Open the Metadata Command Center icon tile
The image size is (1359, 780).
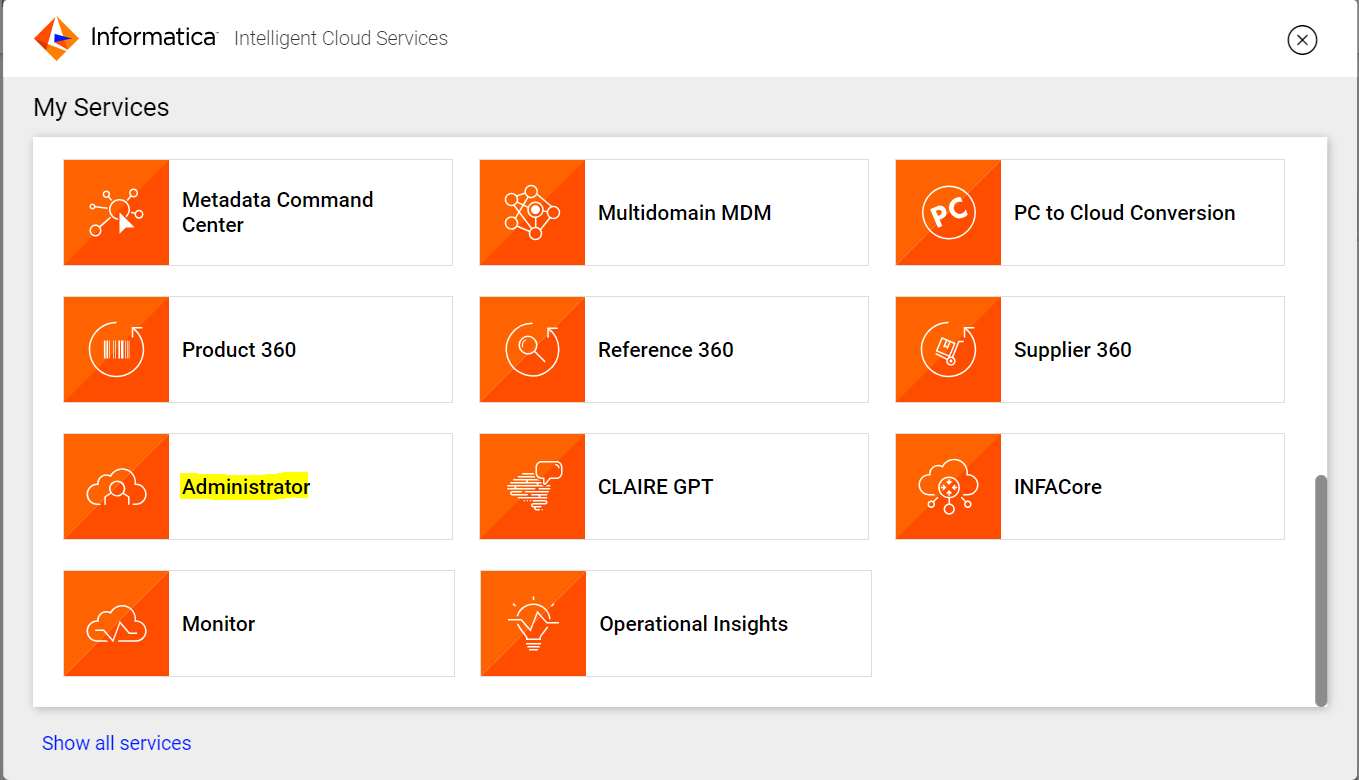[x=116, y=213]
